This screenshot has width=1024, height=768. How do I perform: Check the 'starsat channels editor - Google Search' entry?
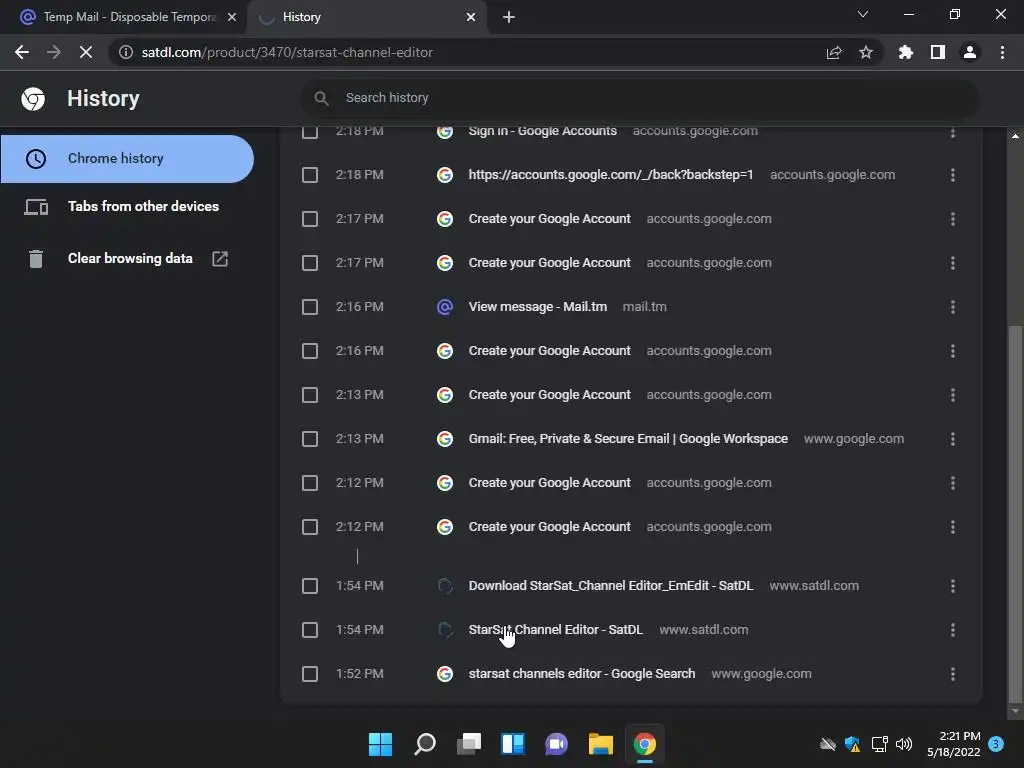click(310, 674)
